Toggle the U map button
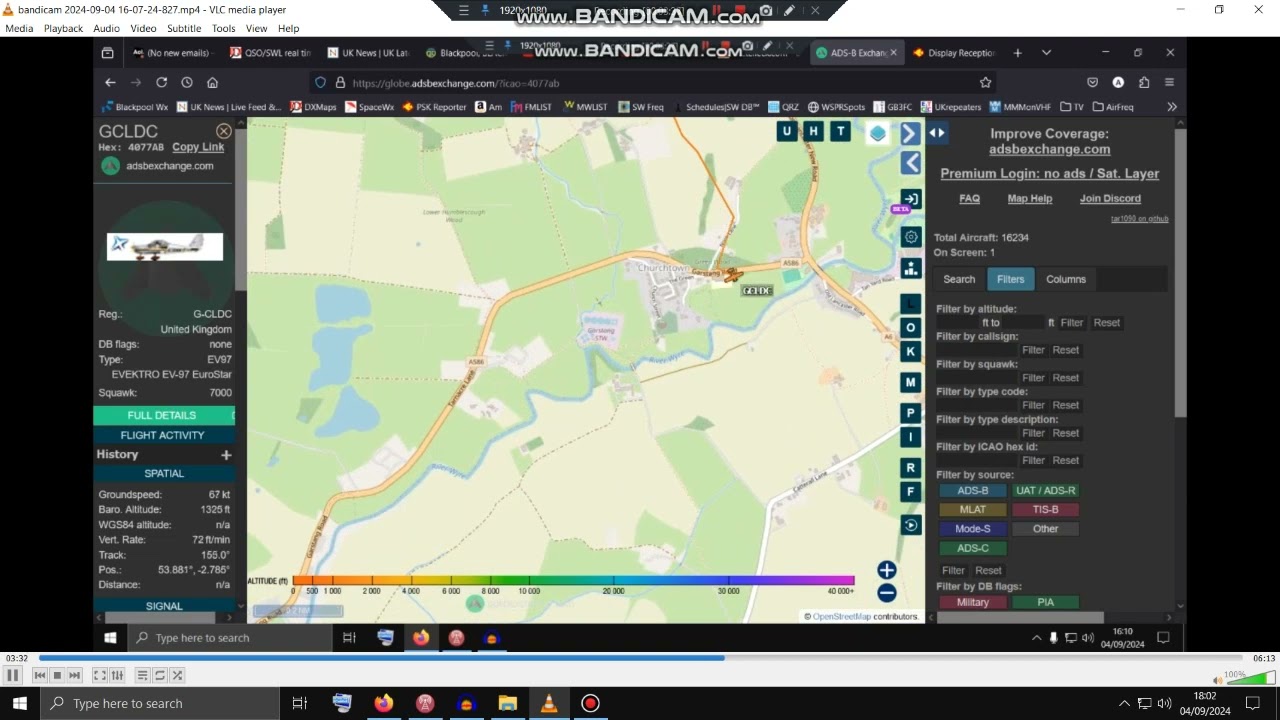The image size is (1280, 720). 787,131
